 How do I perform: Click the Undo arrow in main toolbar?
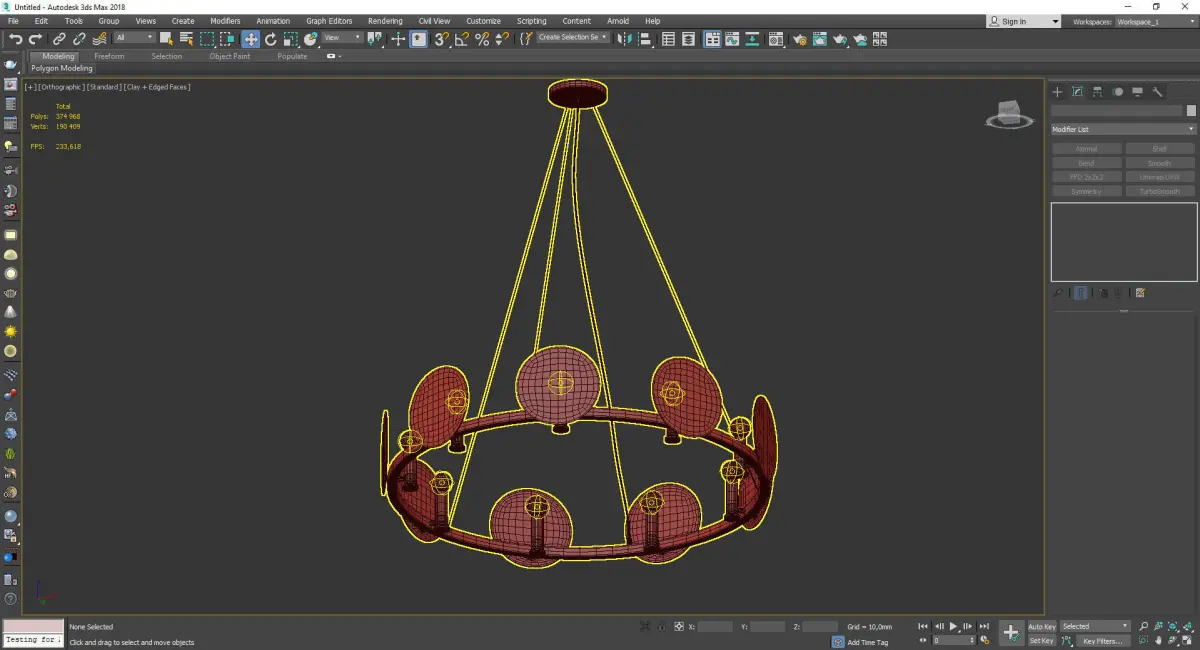15,39
